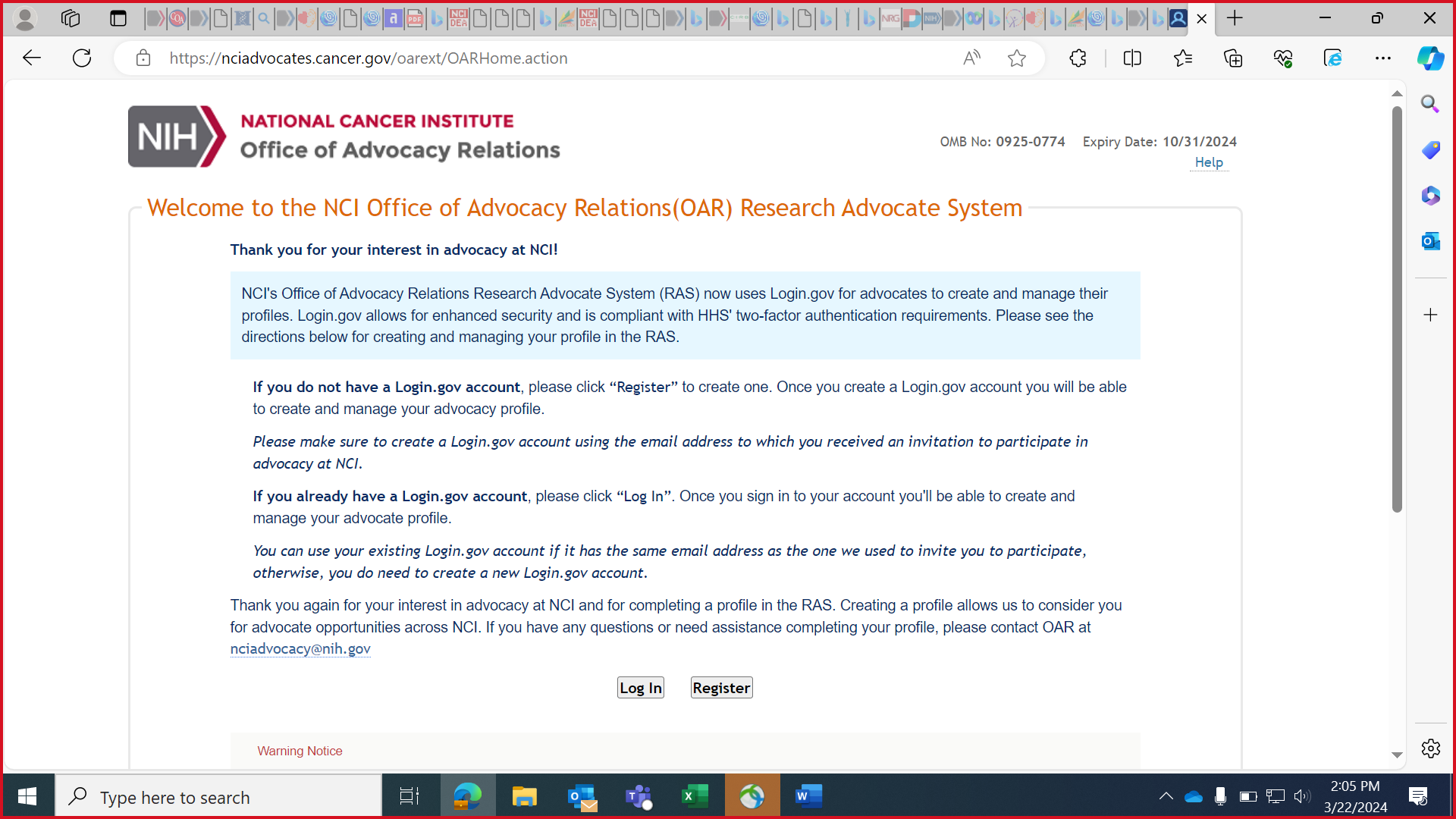Open the Favorites list icon
Viewport: 1456px width, 819px height.
tap(1182, 58)
